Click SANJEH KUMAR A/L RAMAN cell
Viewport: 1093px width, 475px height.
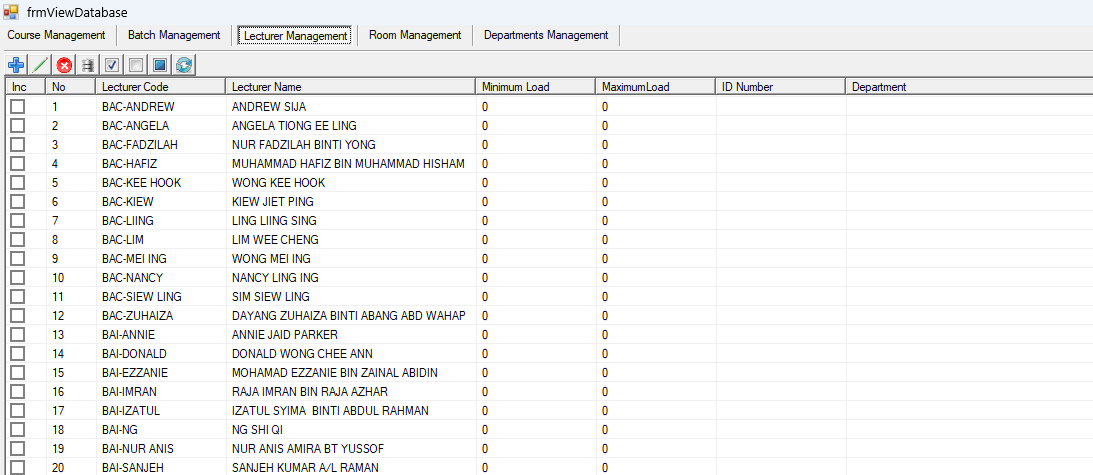[x=351, y=467]
